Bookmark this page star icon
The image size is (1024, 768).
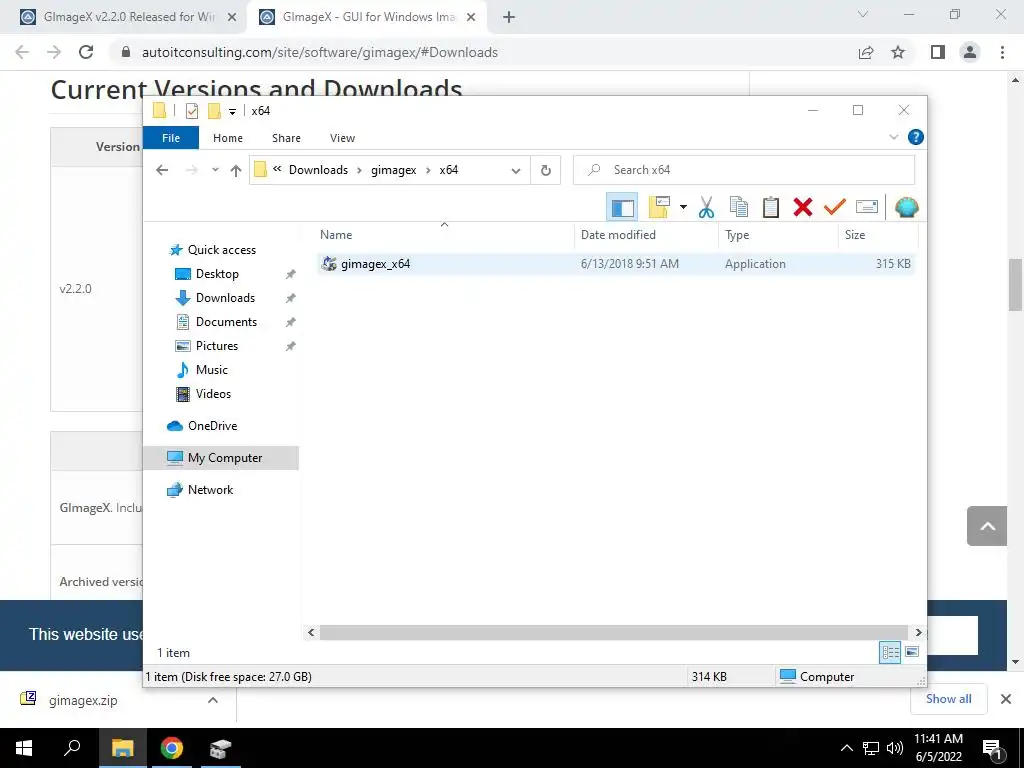898,52
